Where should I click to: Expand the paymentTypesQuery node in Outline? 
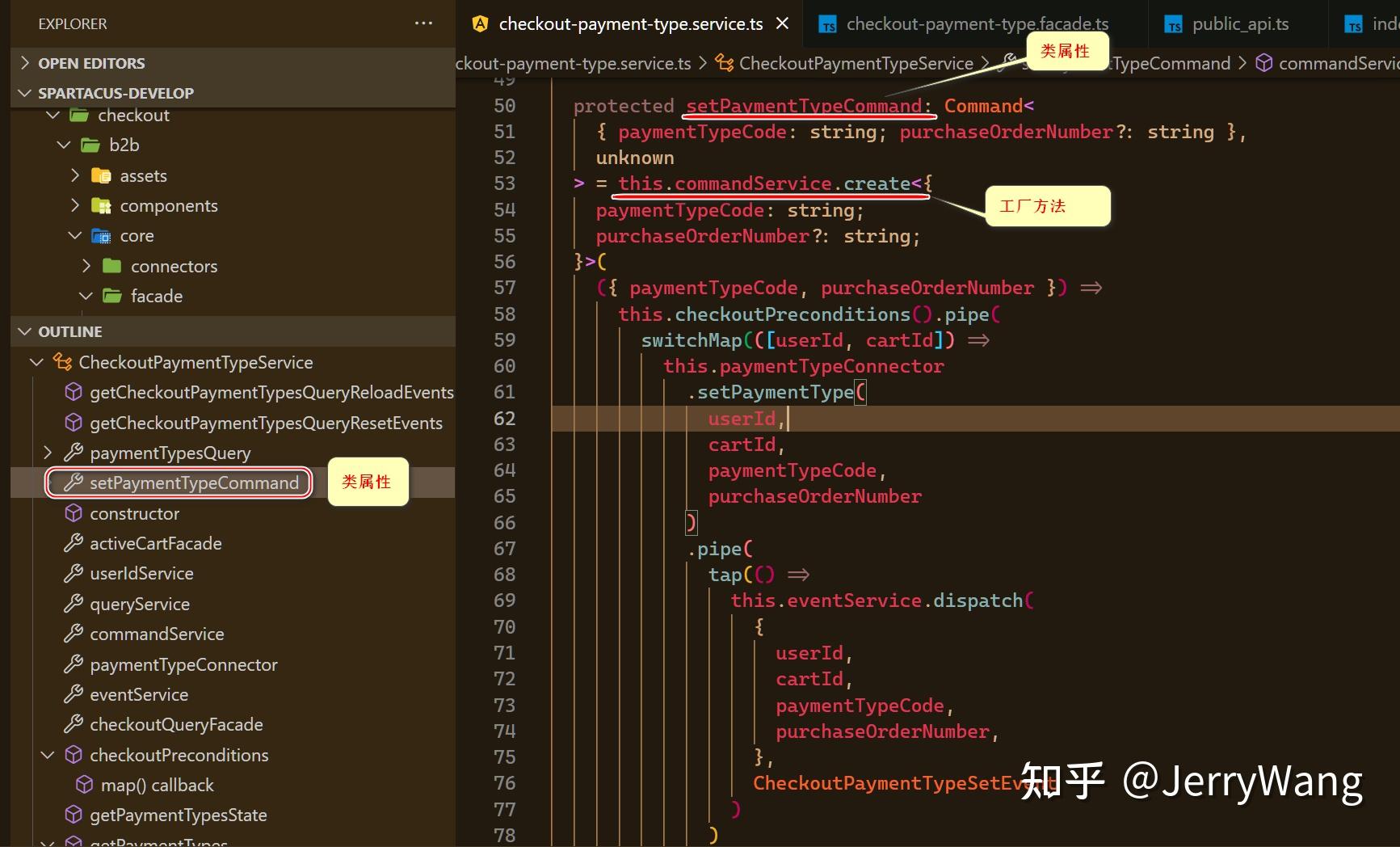tap(47, 453)
